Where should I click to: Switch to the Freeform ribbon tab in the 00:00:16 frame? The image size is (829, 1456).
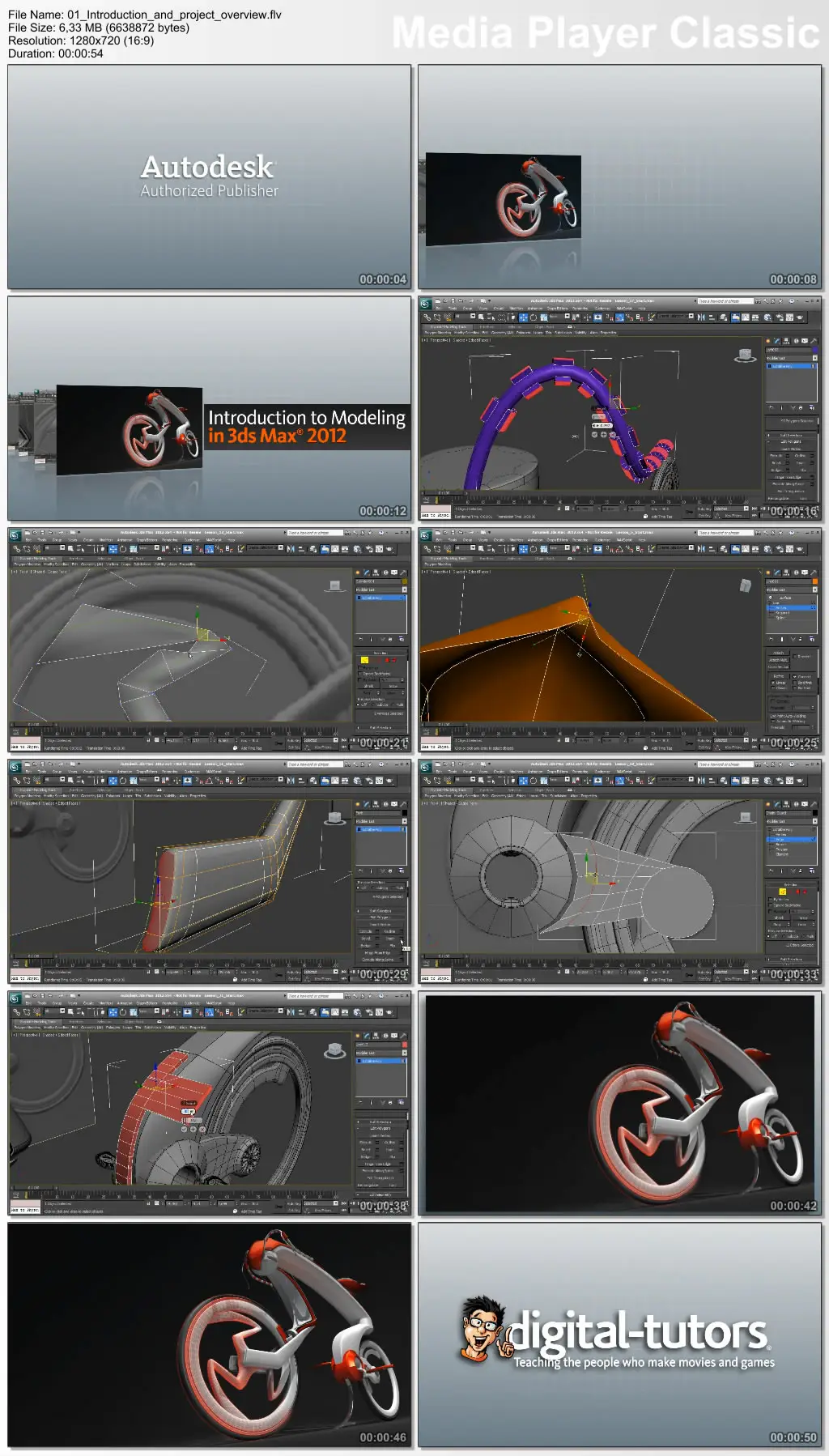point(487,326)
